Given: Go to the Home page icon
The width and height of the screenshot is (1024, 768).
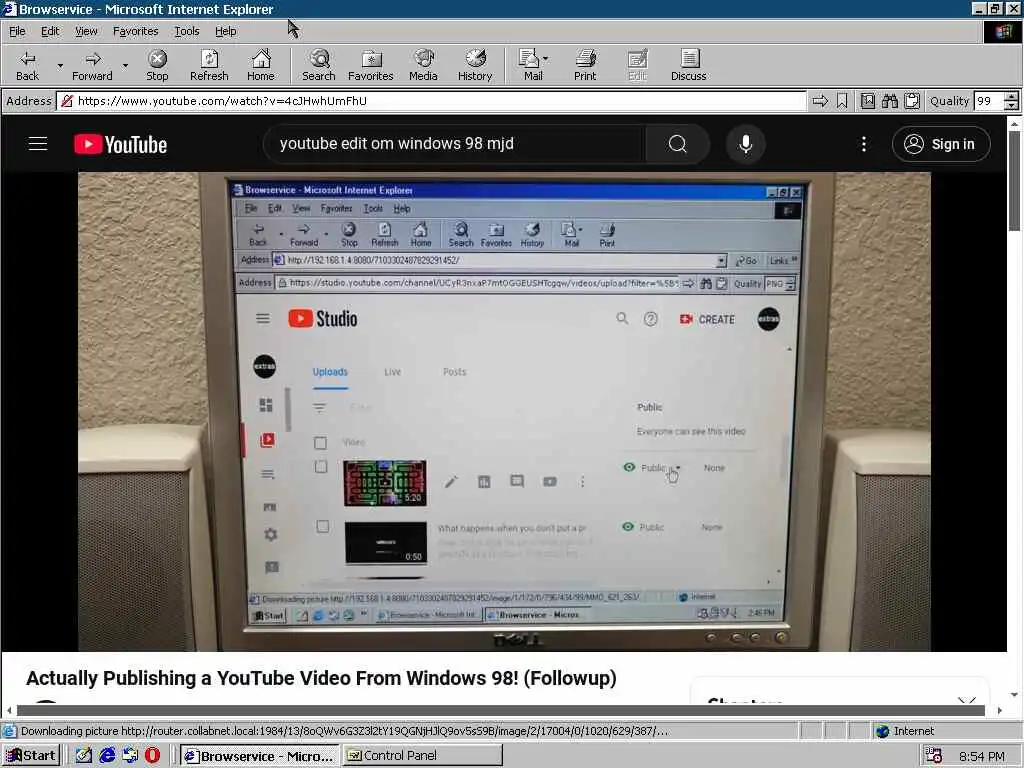Looking at the screenshot, I should tap(261, 65).
